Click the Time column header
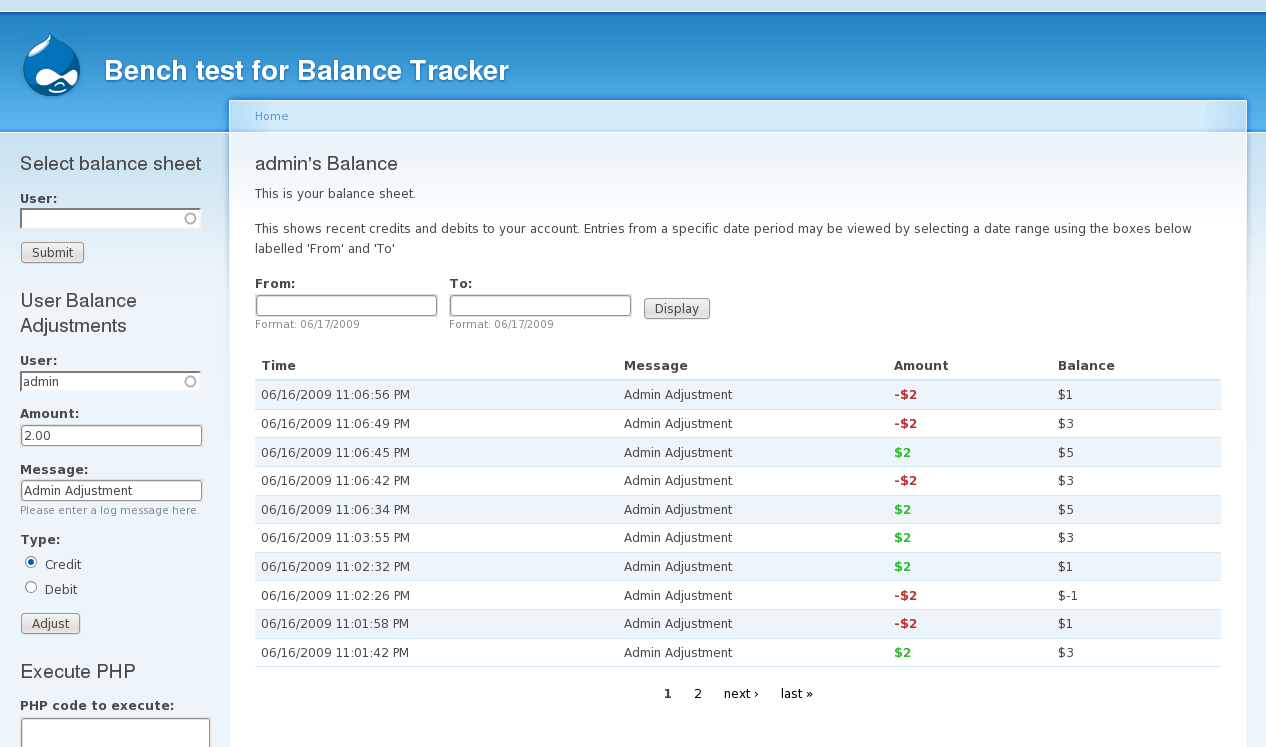 [278, 366]
